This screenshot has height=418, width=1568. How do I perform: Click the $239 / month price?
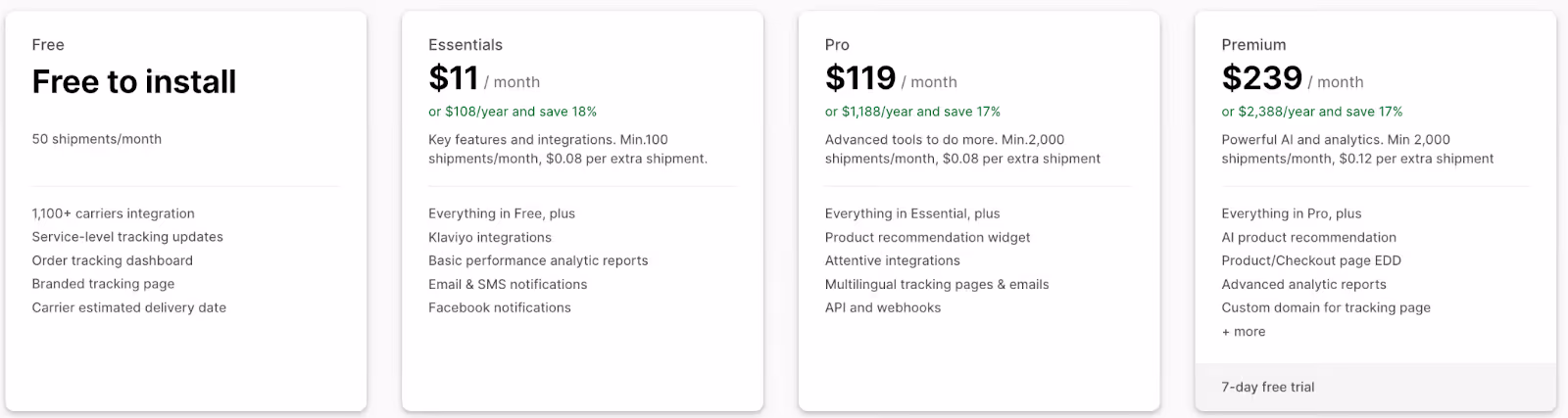tap(1293, 78)
